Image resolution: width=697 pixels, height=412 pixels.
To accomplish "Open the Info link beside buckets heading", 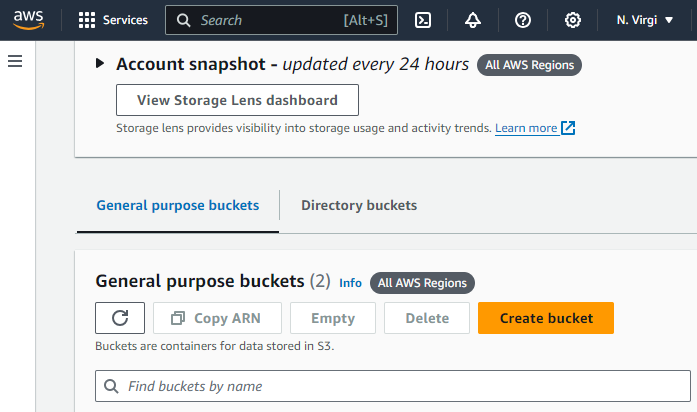I will (x=350, y=283).
